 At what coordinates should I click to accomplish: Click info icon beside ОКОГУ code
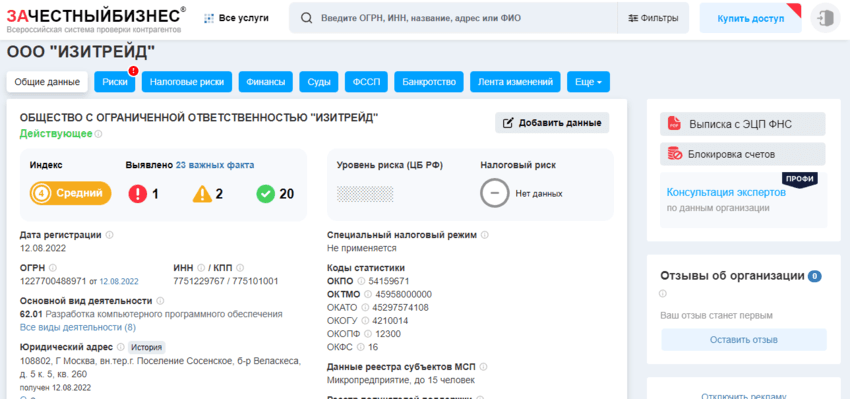(x=366, y=321)
